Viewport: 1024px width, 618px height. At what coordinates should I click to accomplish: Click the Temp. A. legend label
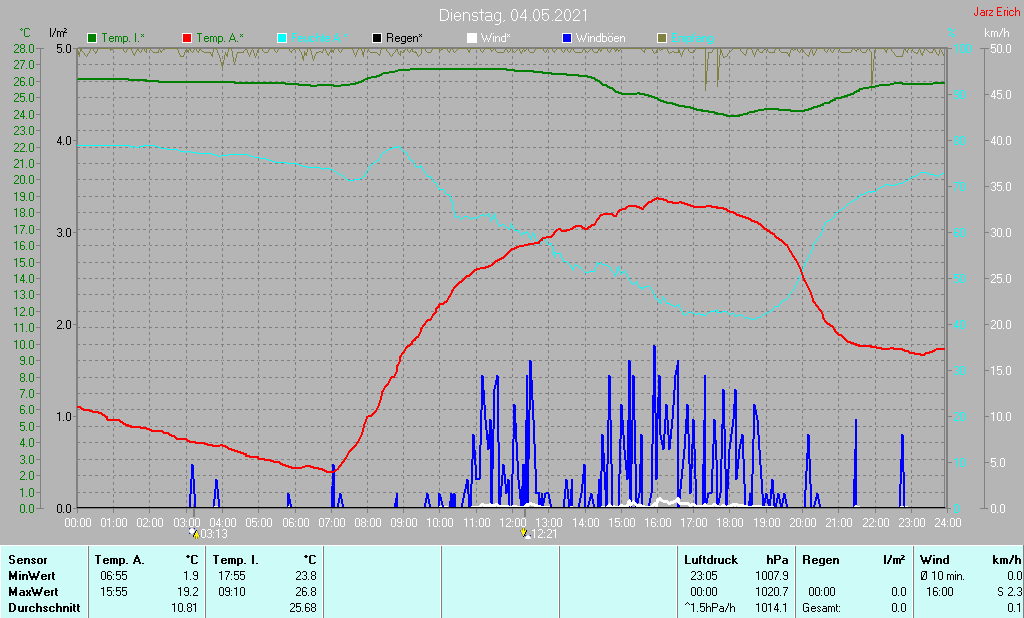(219, 38)
